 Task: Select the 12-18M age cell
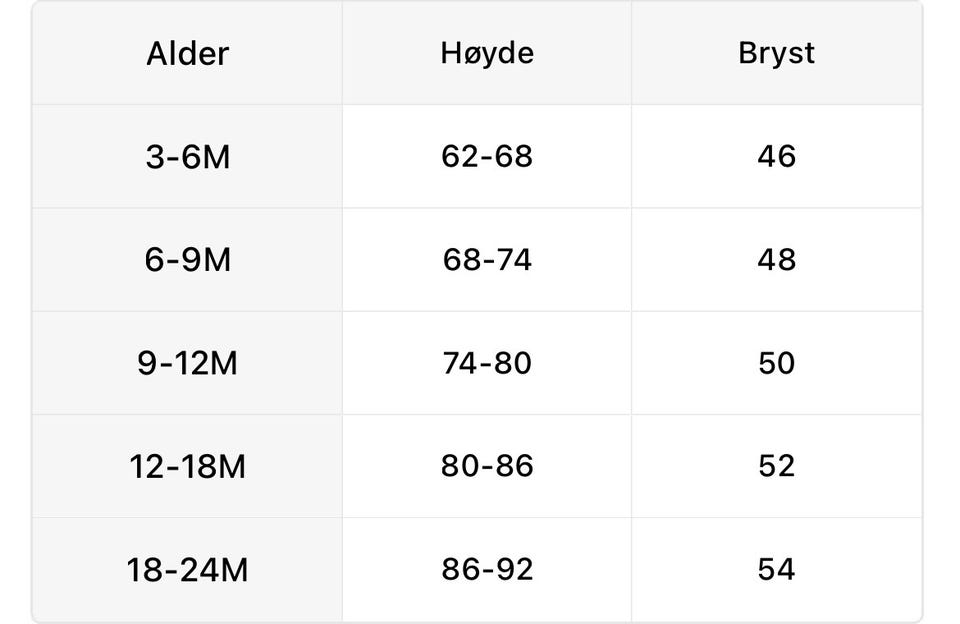click(x=187, y=466)
